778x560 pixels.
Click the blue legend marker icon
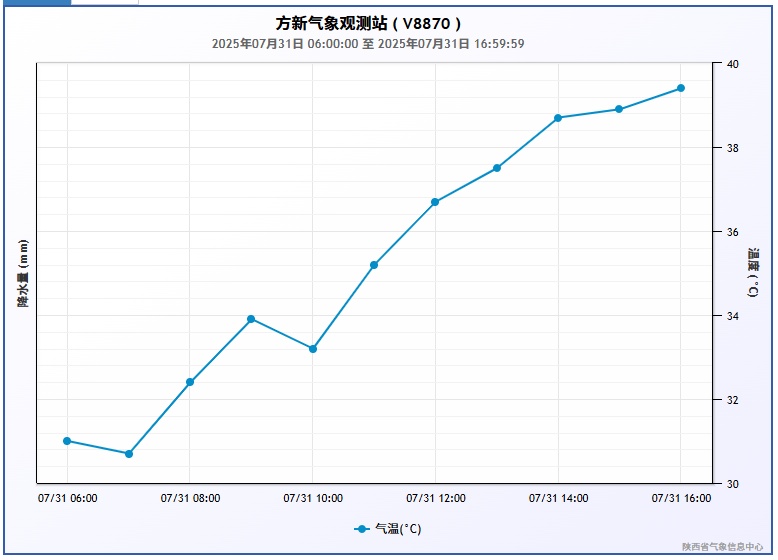coord(362,529)
